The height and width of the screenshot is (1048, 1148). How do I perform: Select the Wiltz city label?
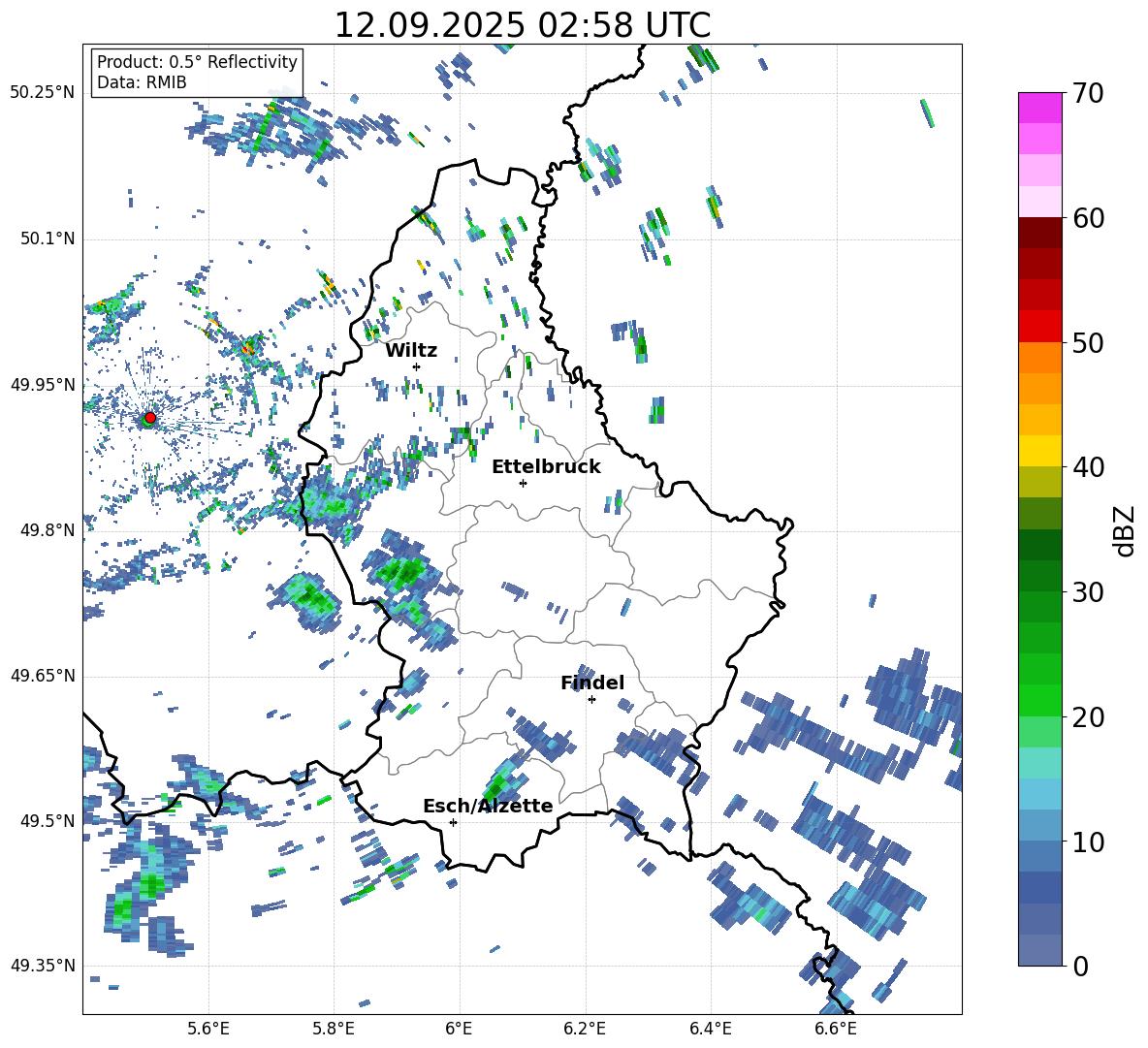(411, 351)
